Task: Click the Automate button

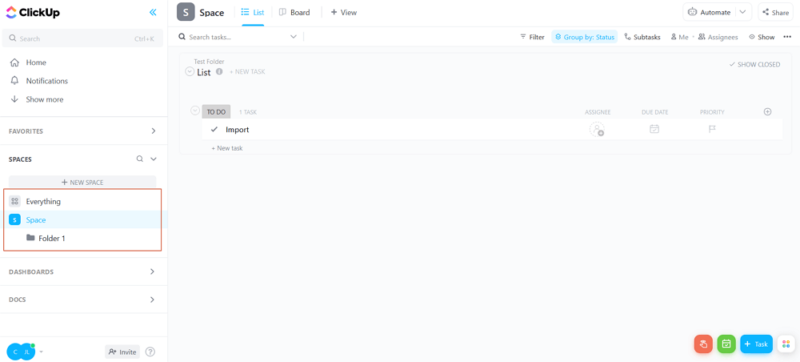Action: pyautogui.click(x=710, y=12)
